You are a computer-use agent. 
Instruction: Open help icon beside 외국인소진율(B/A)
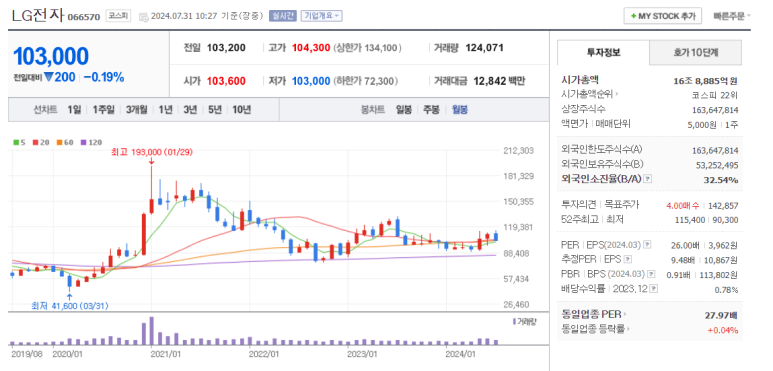point(648,179)
